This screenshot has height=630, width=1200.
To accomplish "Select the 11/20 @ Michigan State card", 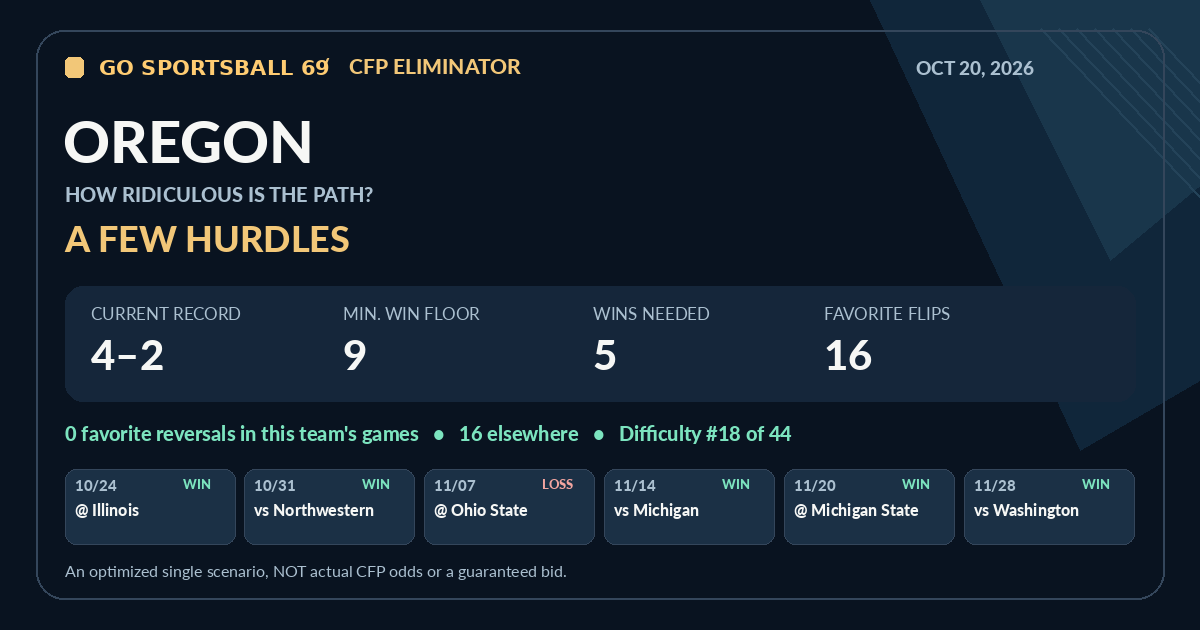I will pyautogui.click(x=870, y=507).
